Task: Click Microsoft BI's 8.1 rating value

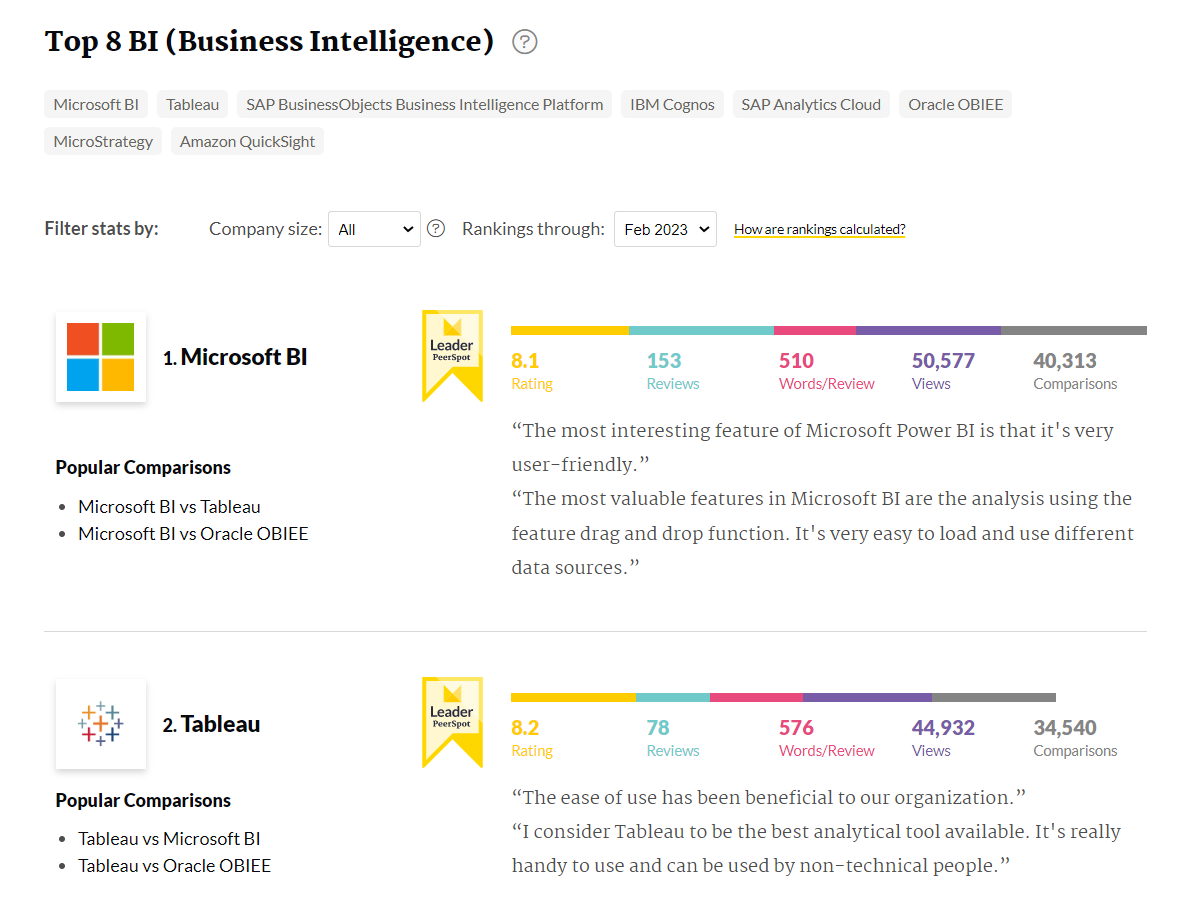Action: click(x=525, y=361)
